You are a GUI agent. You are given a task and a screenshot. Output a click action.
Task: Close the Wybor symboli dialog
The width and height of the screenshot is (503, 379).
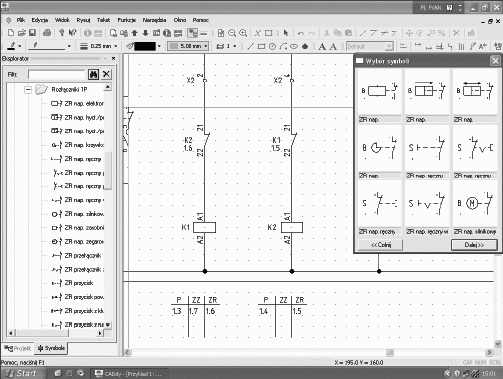pyautogui.click(x=495, y=61)
